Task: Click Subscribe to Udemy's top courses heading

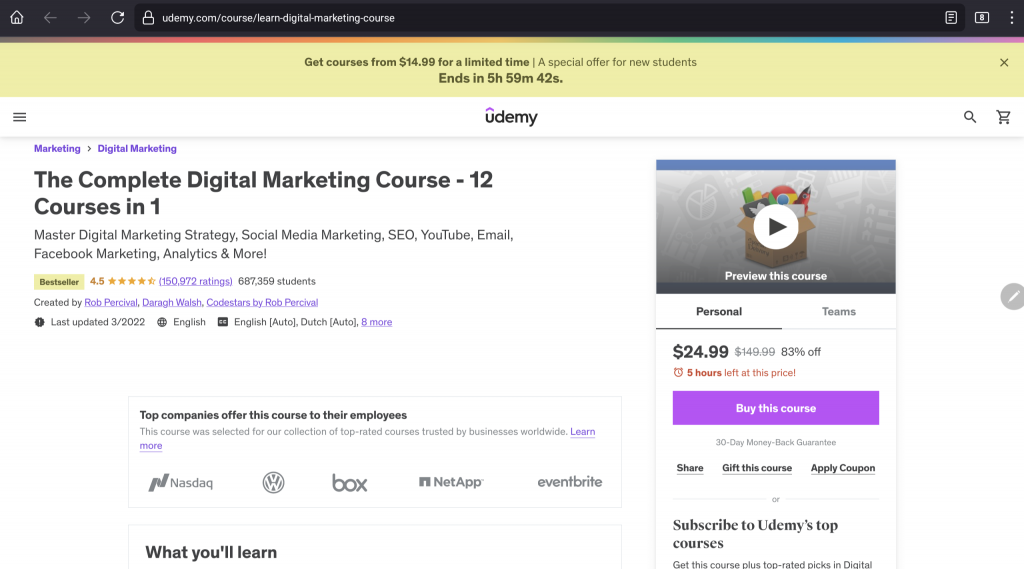Action: [755, 534]
